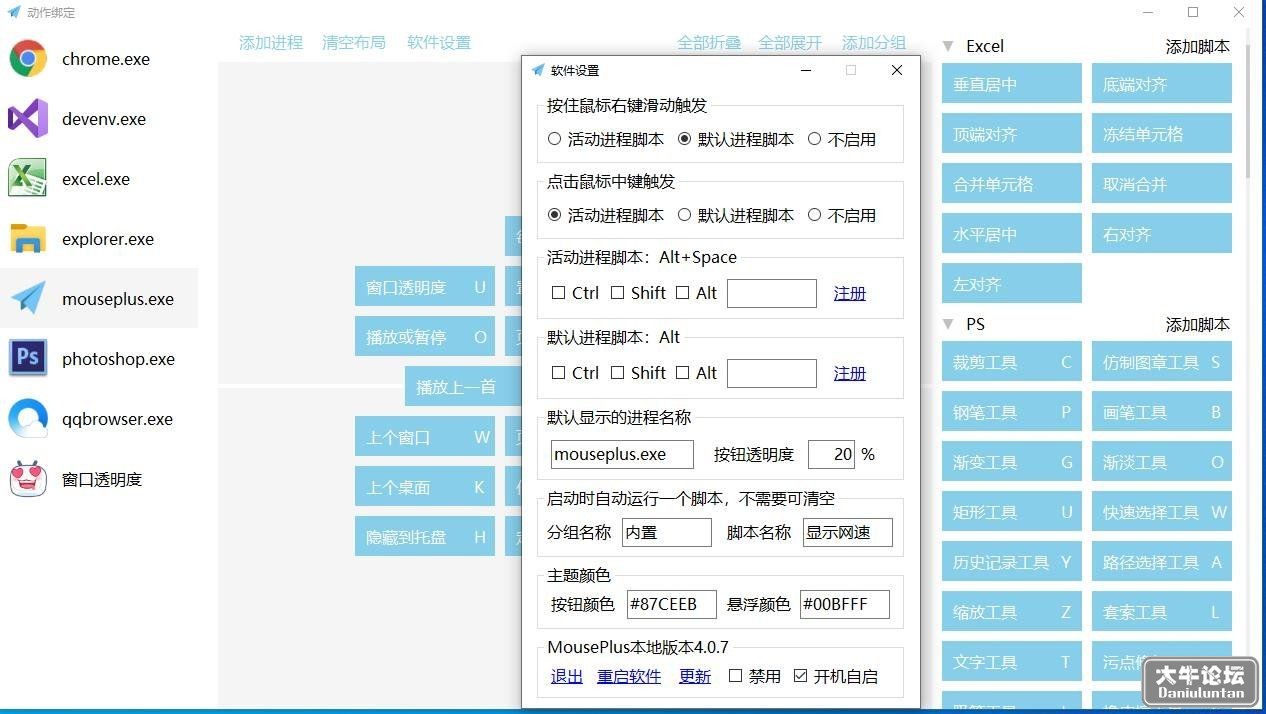Click the 钢笔工具 PS script button

(x=1012, y=412)
